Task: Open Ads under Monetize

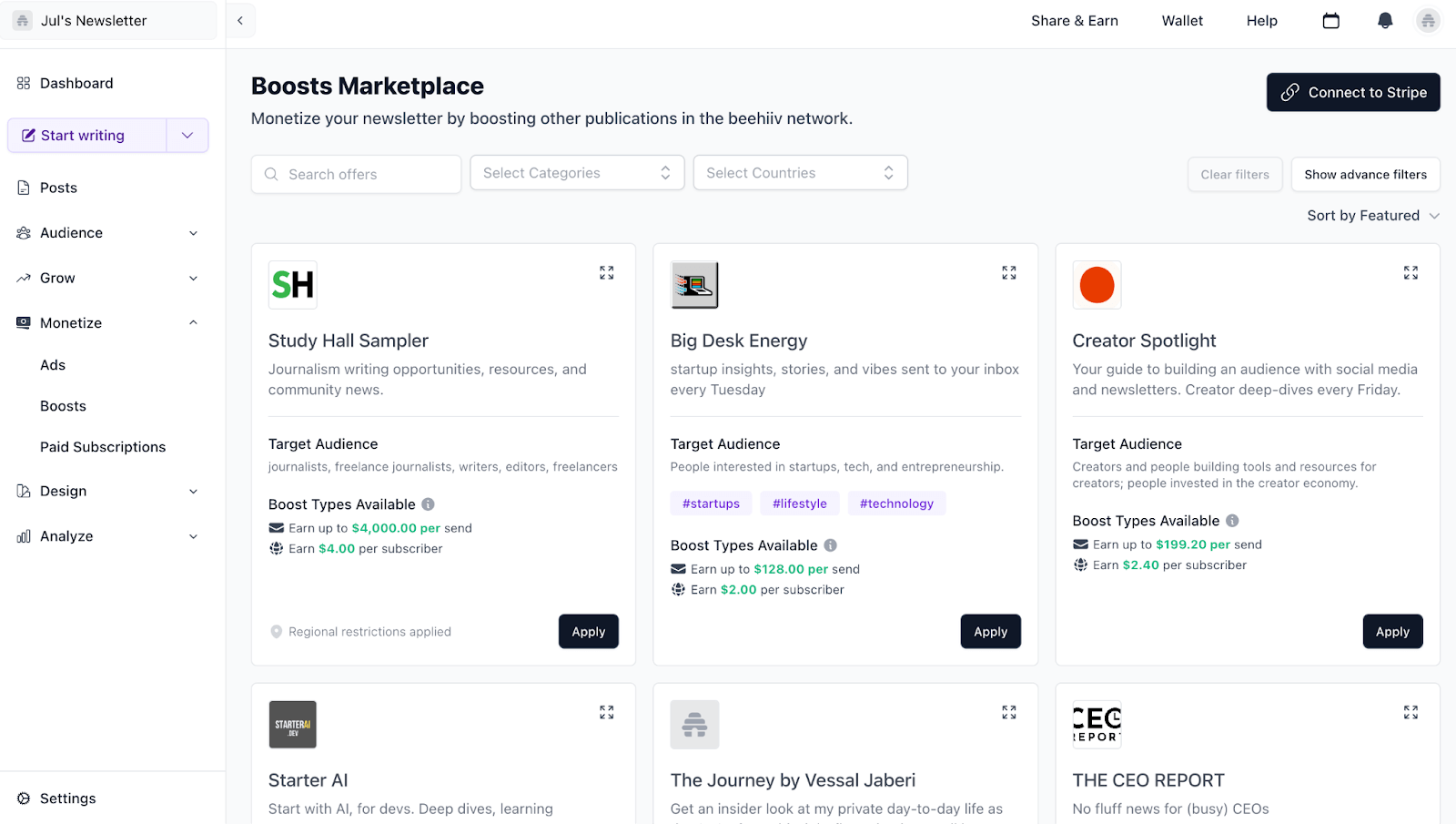Action: tap(53, 365)
